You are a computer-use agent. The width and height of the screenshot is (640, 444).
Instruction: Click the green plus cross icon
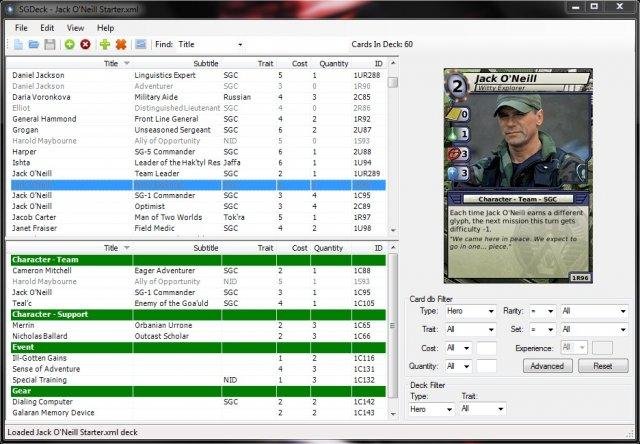105,44
